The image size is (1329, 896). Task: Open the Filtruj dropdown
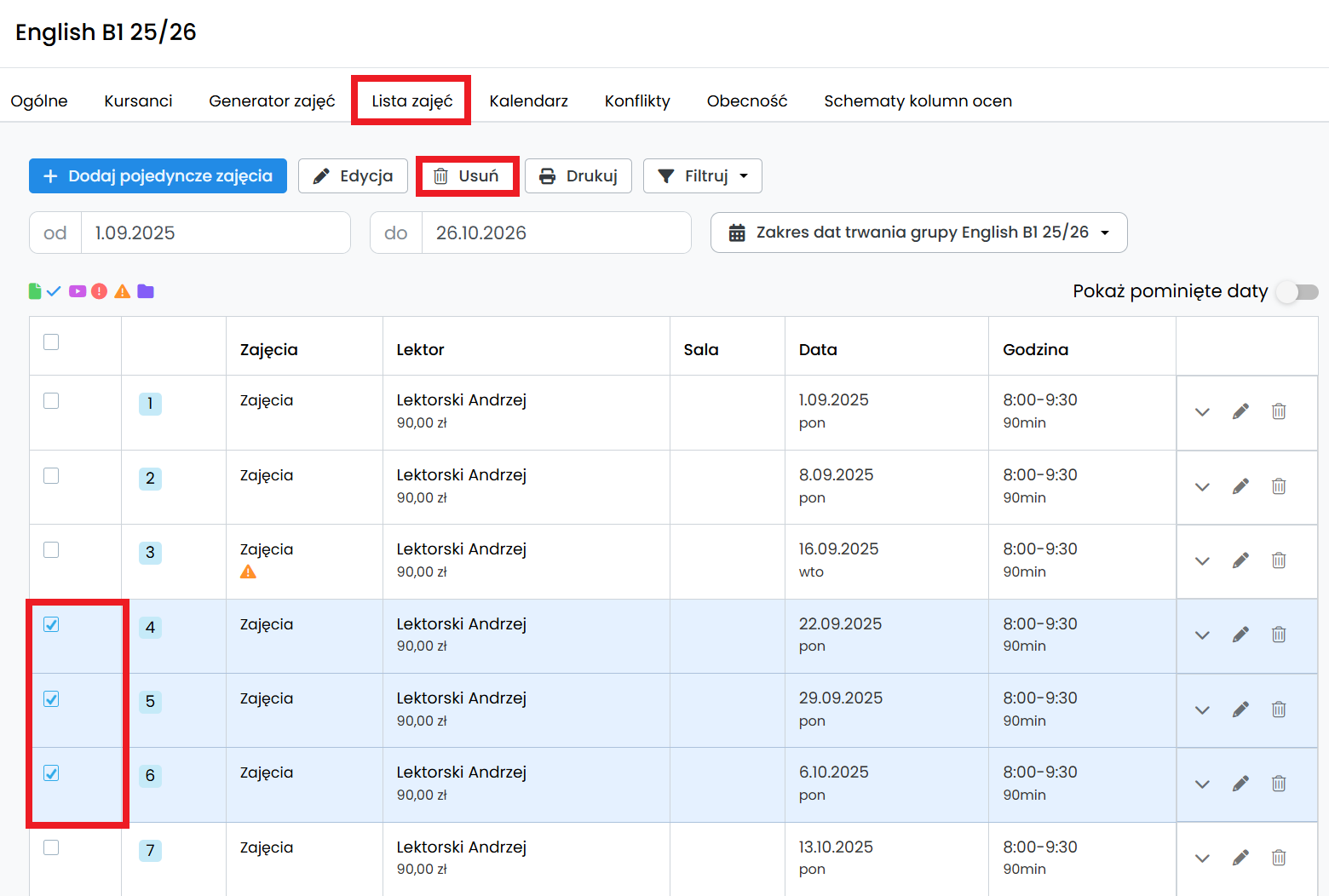[702, 176]
